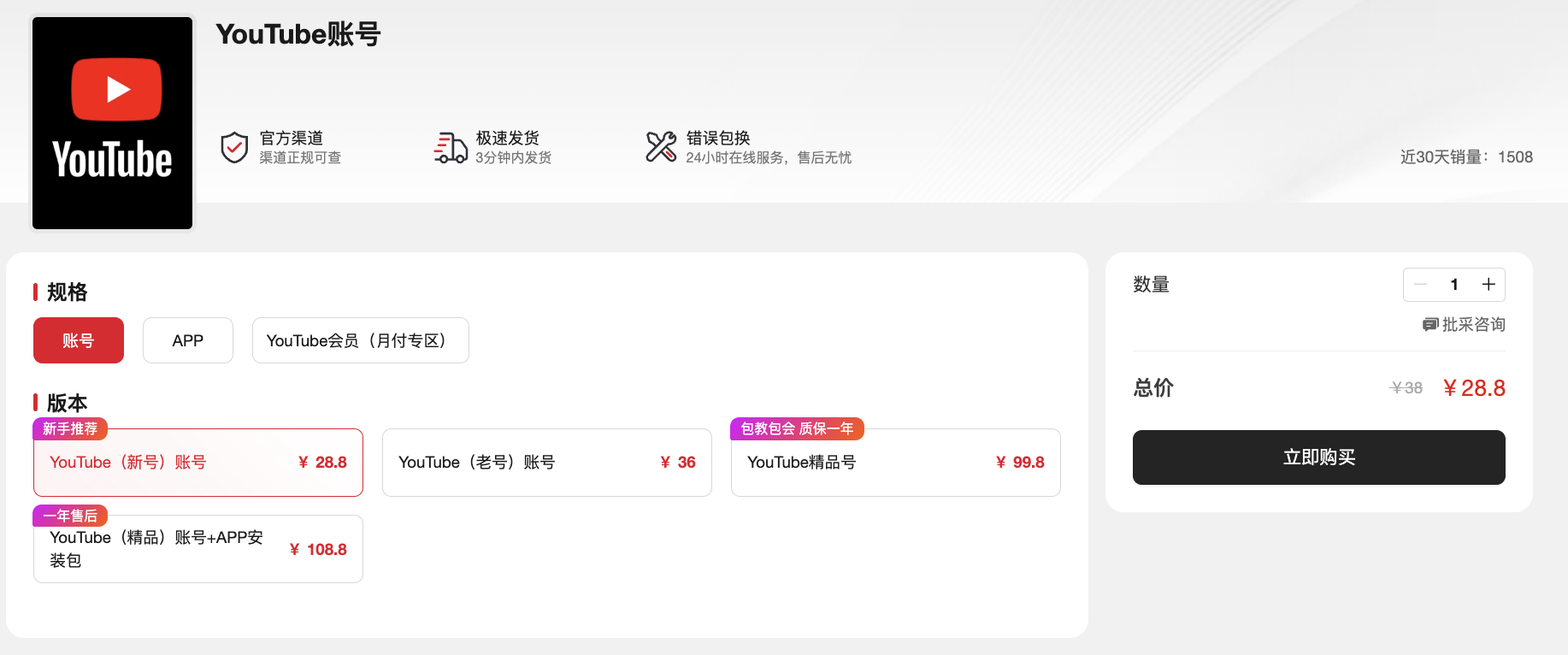Select the YouTube（新号）账号 version
Screen dimensions: 1568x655
pos(197,462)
